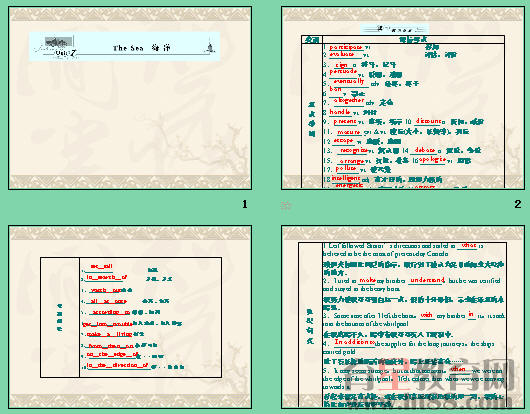The image size is (530, 414).
Task: Click the red word 'persuade' on slide 2
Action: coord(343,72)
